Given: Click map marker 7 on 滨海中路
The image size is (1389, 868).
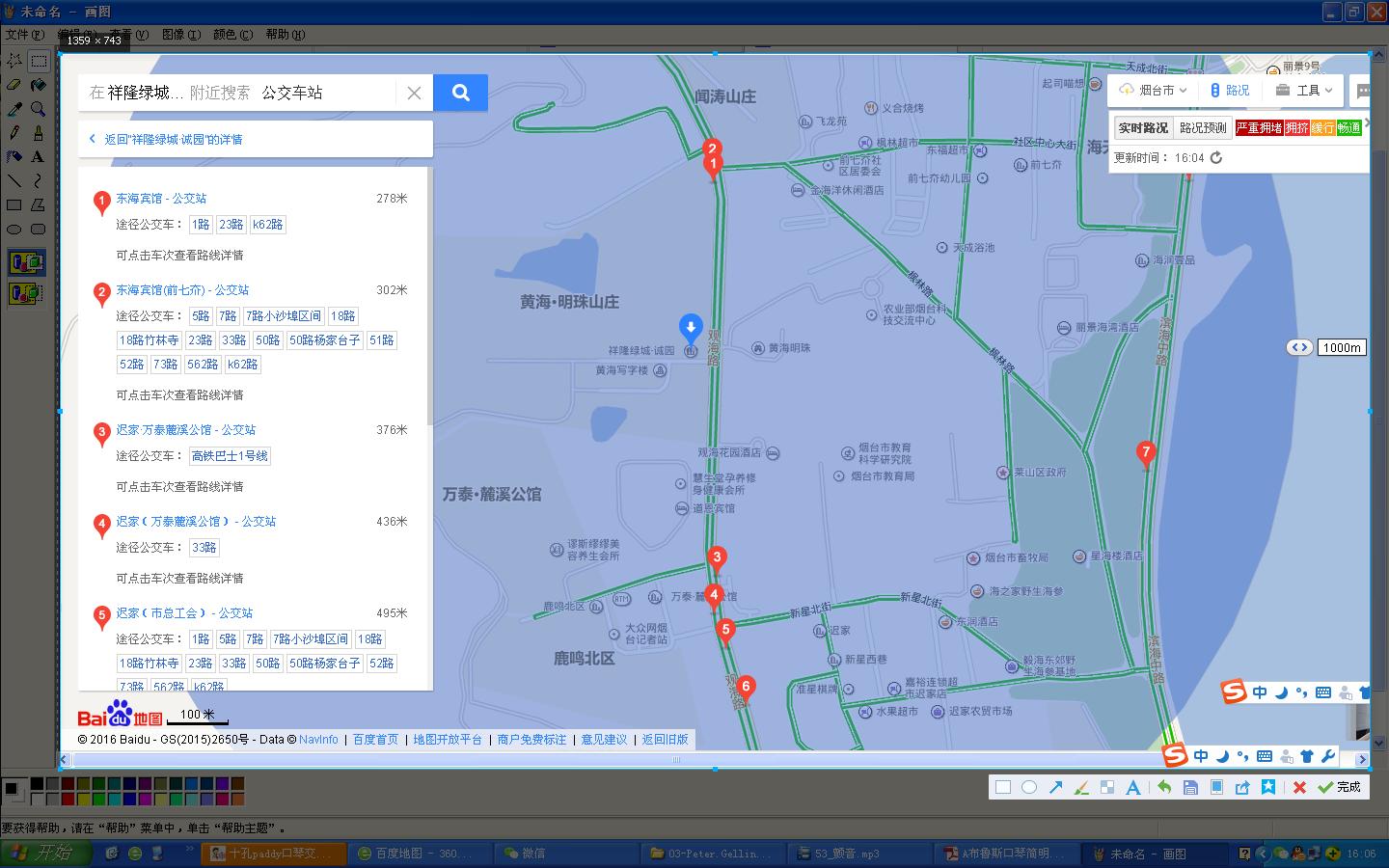Looking at the screenshot, I should coord(1146,454).
